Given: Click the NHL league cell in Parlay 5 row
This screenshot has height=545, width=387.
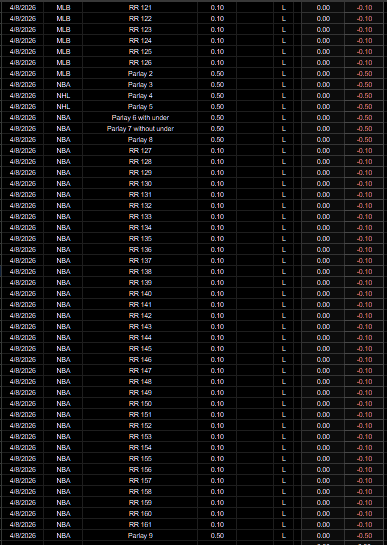Looking at the screenshot, I should 63,107.
